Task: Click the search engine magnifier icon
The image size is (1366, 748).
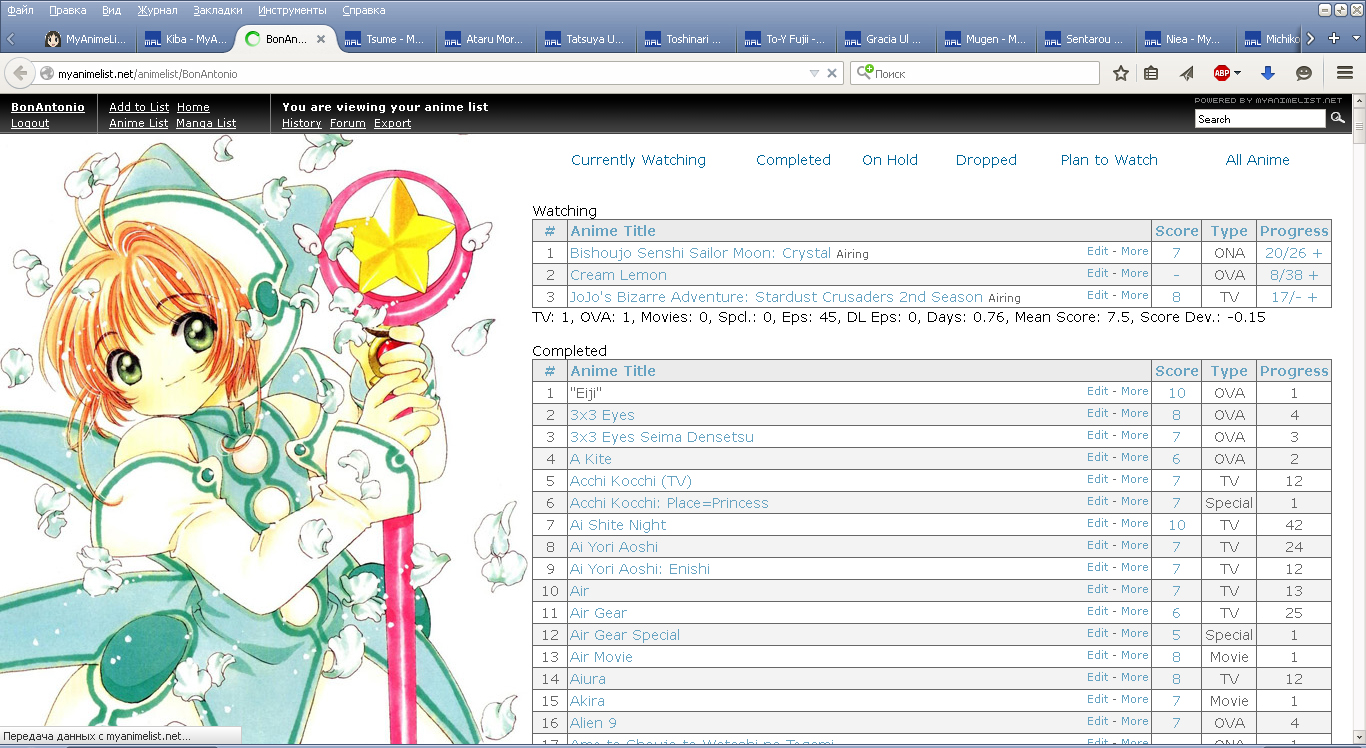Action: pos(865,73)
